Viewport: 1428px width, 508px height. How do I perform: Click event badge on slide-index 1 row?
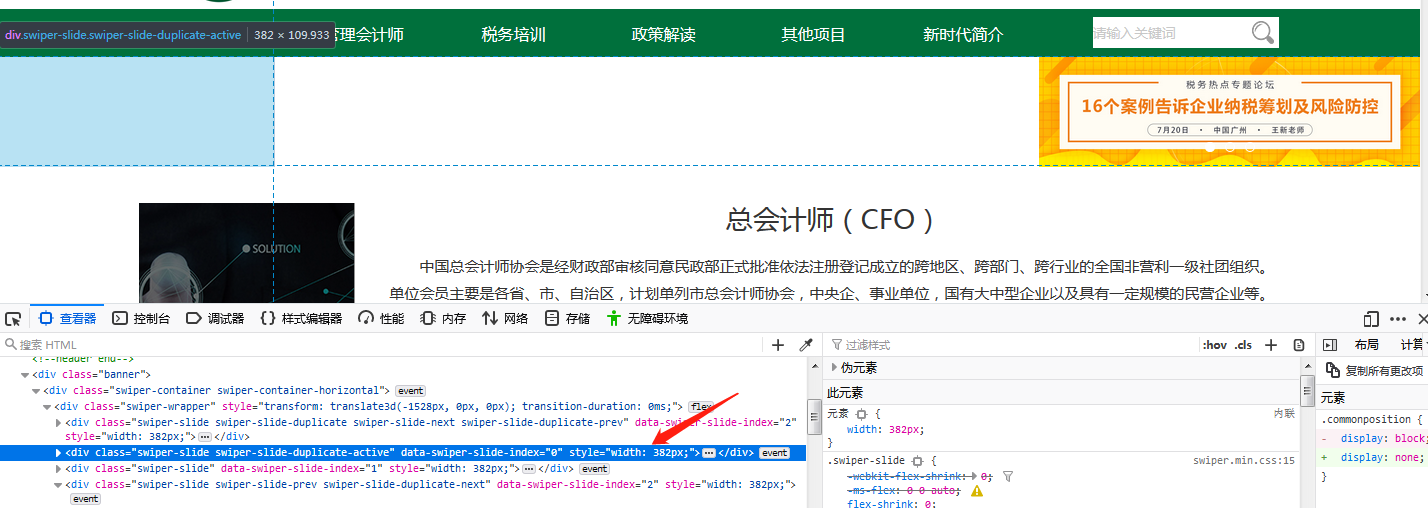(594, 468)
